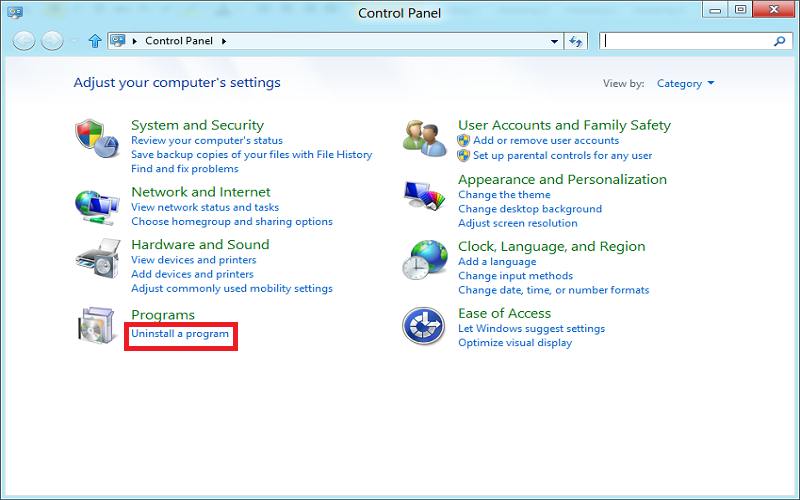Open Find and fix problems
This screenshot has width=800, height=500.
coord(185,168)
